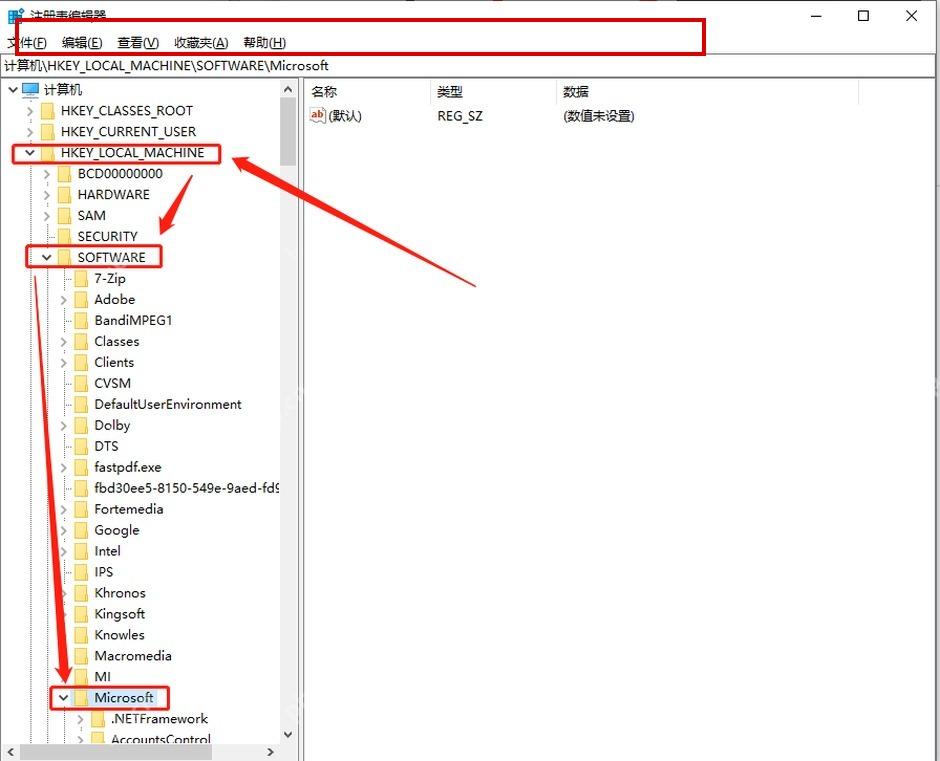Screen dimensions: 940x761
Task: Expand the Clients key
Action: tap(64, 362)
